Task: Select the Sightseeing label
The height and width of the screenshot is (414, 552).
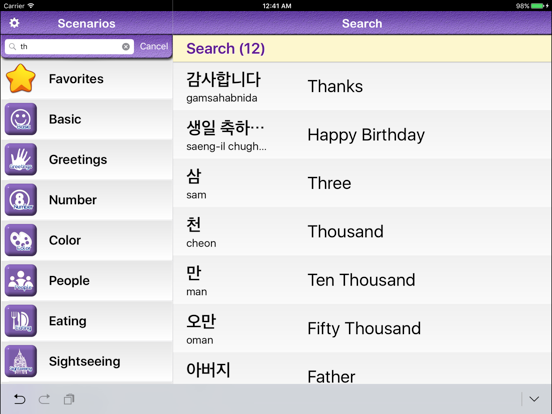Action: click(x=84, y=361)
